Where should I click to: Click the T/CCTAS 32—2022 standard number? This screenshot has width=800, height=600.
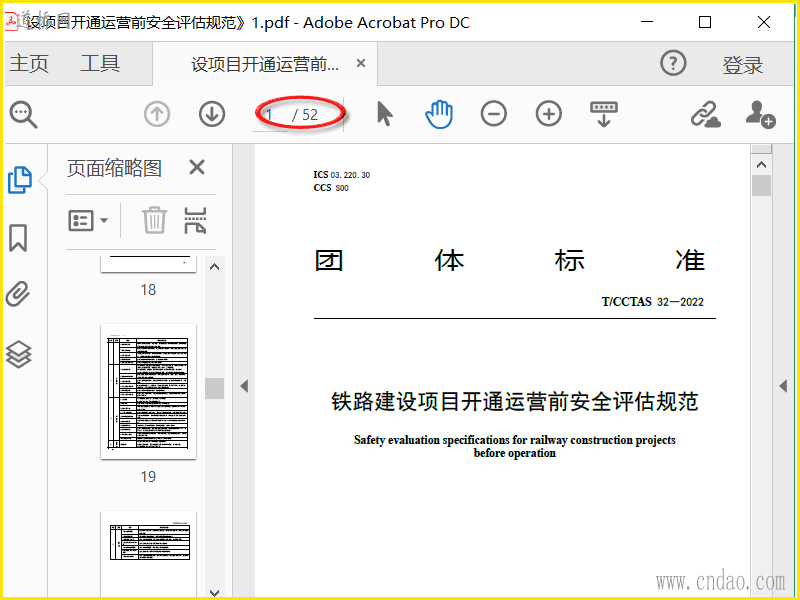653,302
